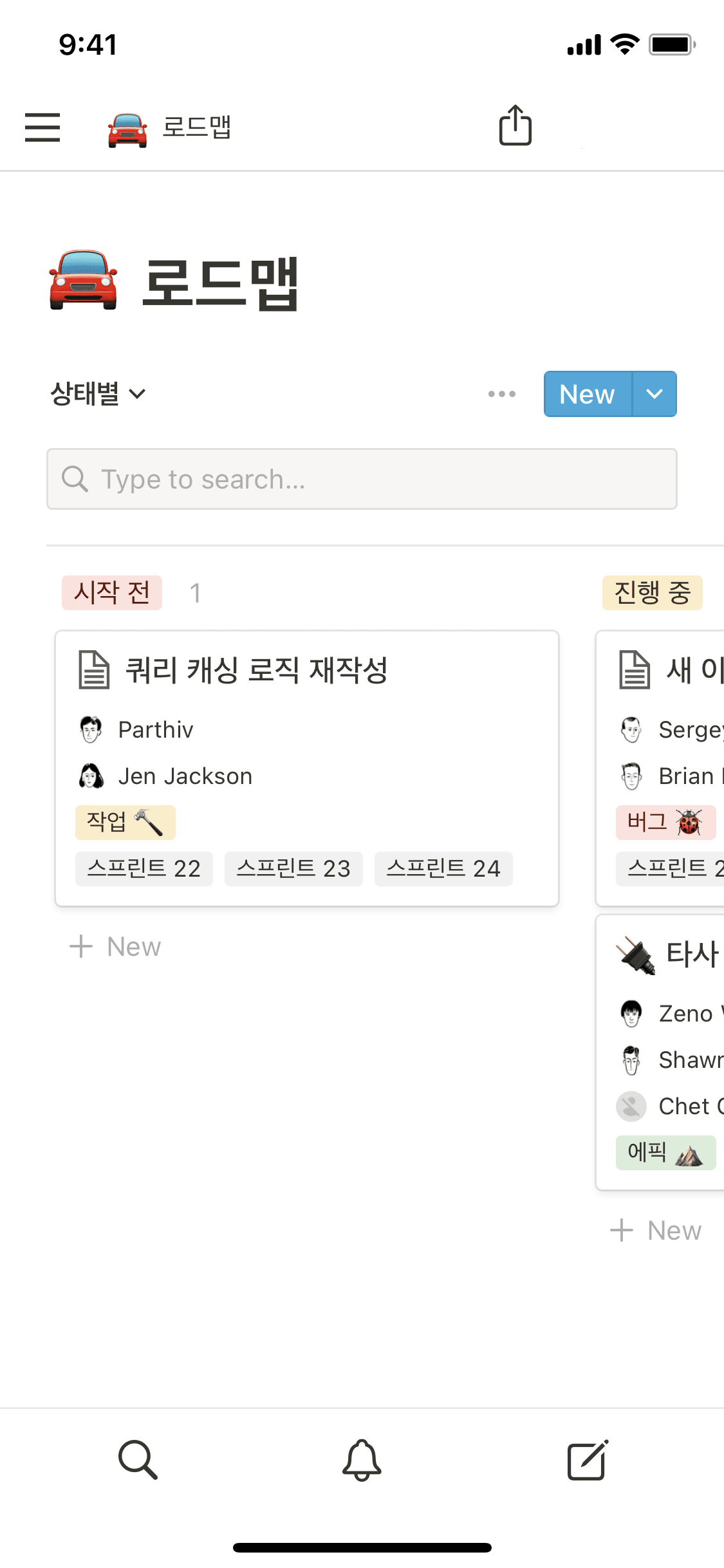
Task: Select the 버그 tag on the in-progress card
Action: click(x=665, y=822)
